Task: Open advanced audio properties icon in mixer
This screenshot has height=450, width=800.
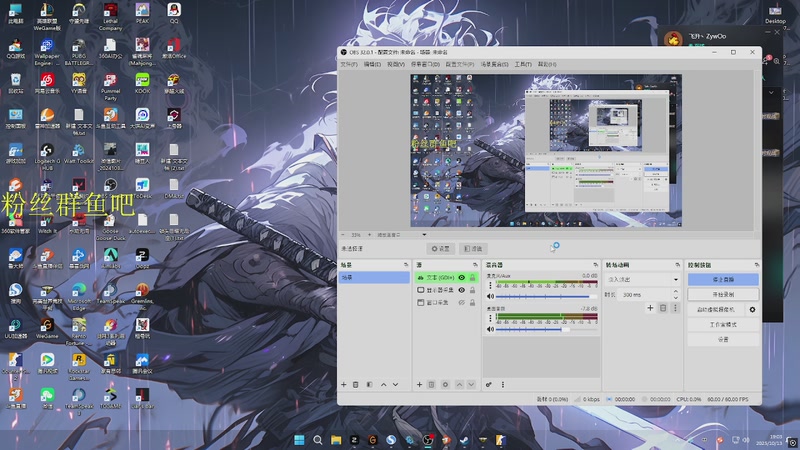Action: [488, 385]
